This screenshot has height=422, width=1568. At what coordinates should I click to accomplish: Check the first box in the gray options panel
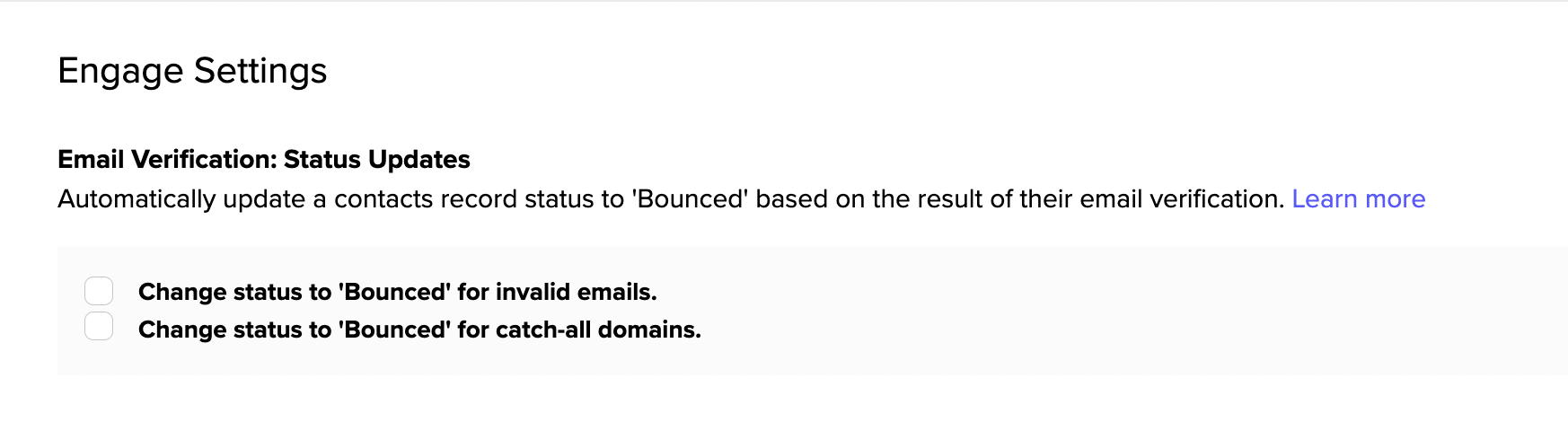[x=99, y=291]
